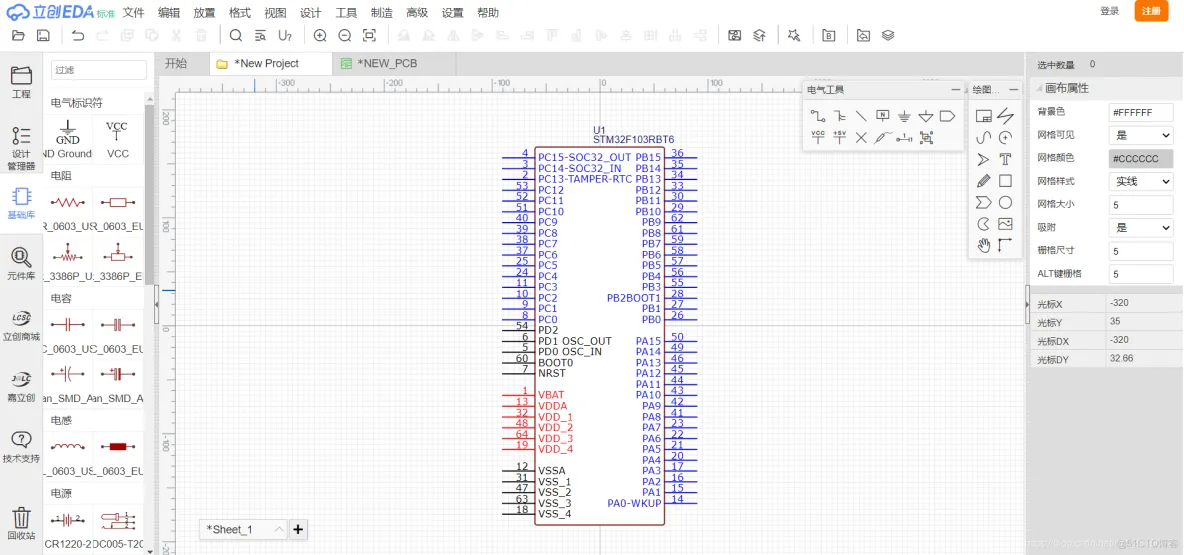The width and height of the screenshot is (1184, 555).
Task: Minimize the 电气工具 floating panel
Action: tap(956, 90)
